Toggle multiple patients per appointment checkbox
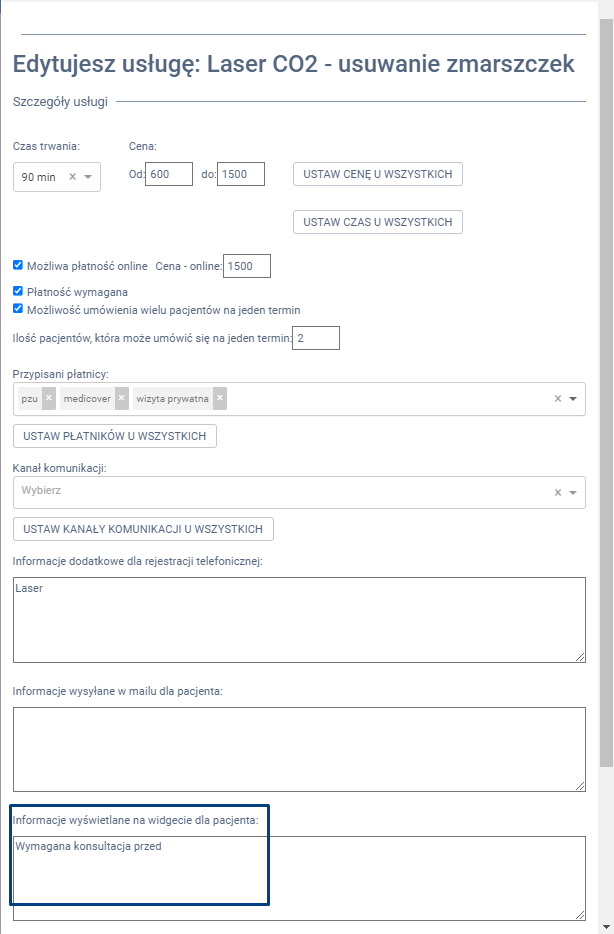The width and height of the screenshot is (614, 934). pos(18,309)
